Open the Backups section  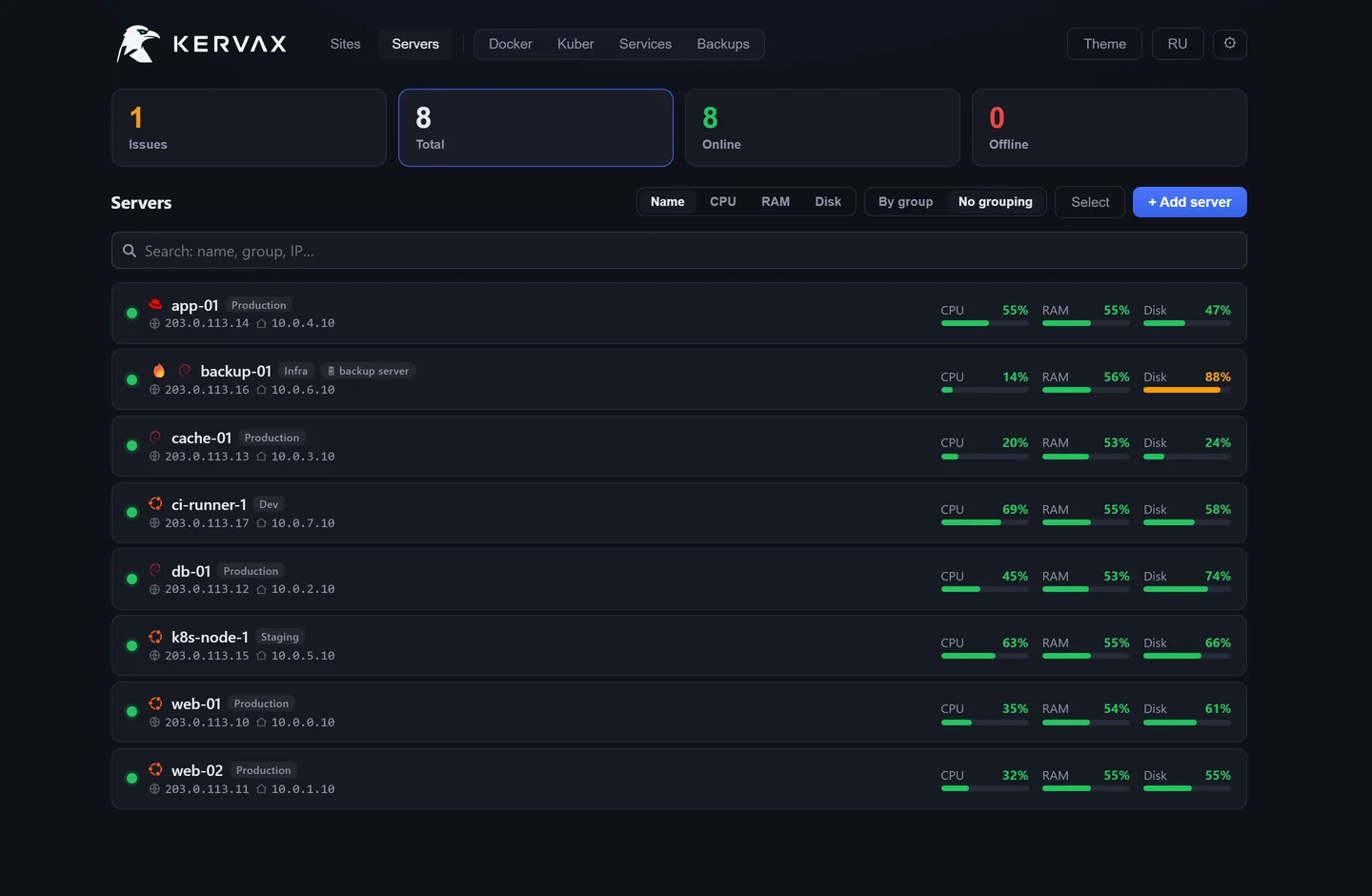click(723, 44)
